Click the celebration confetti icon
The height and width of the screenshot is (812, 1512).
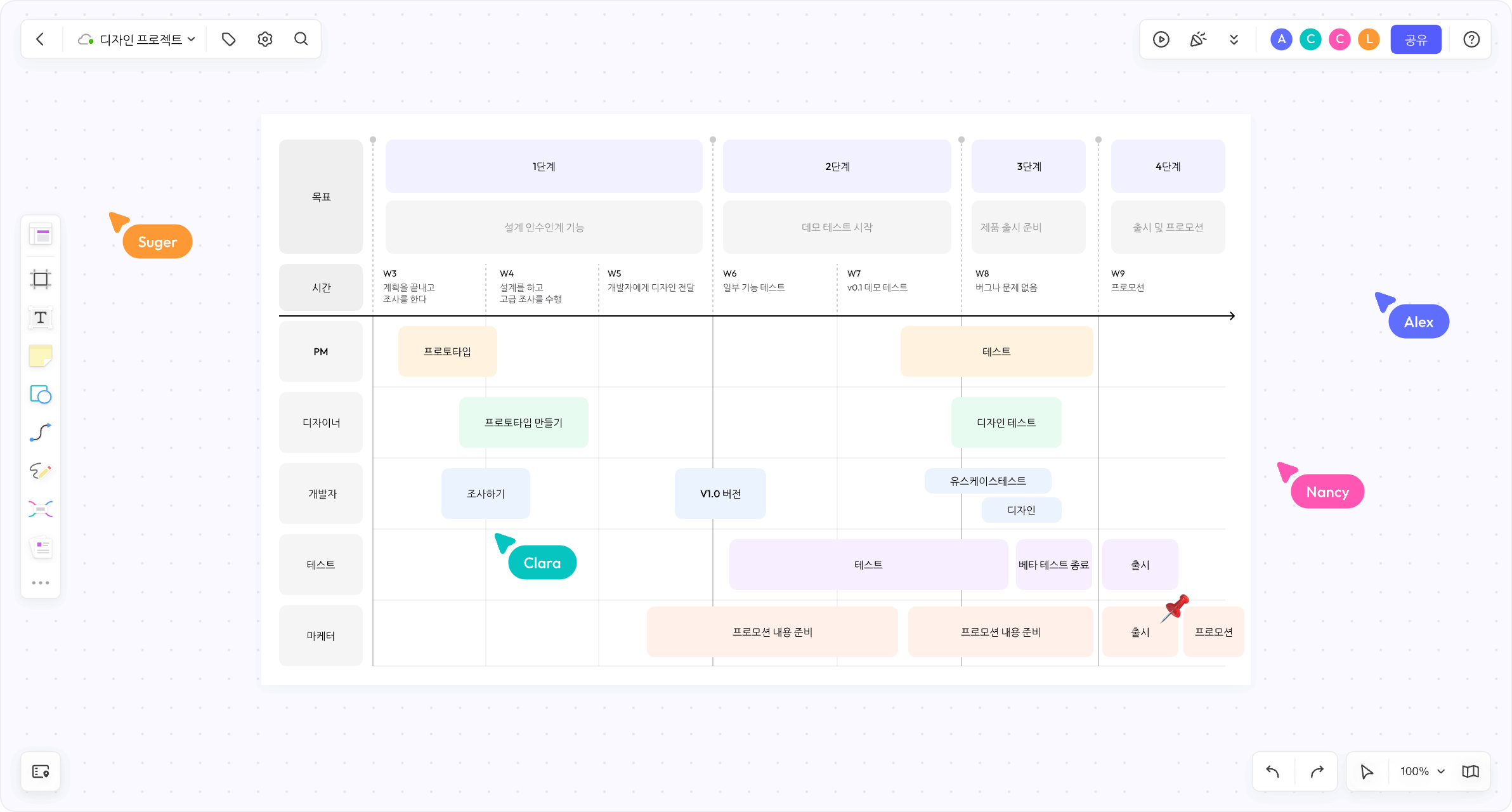click(x=1198, y=39)
